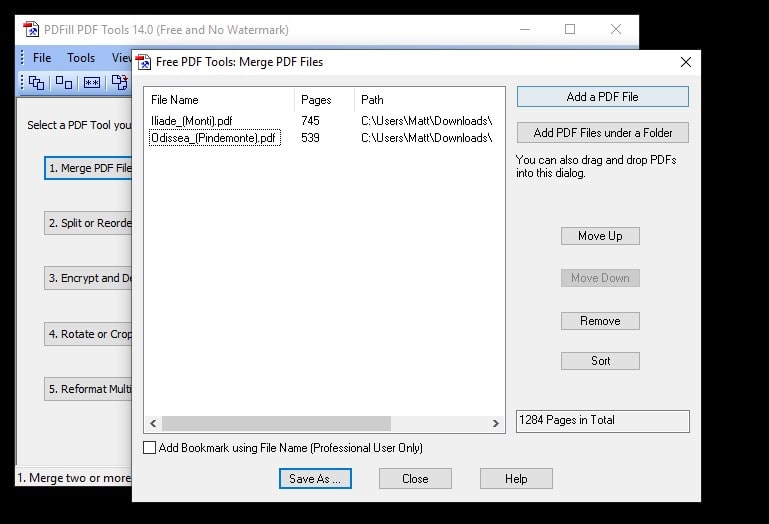Click the Close button in merge dialog
The width and height of the screenshot is (769, 524).
pyautogui.click(x=415, y=478)
